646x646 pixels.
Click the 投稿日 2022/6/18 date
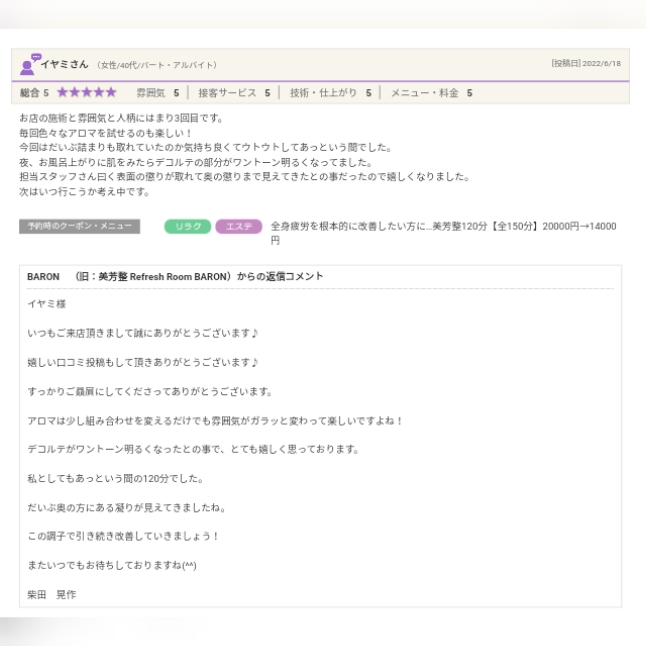point(585,64)
